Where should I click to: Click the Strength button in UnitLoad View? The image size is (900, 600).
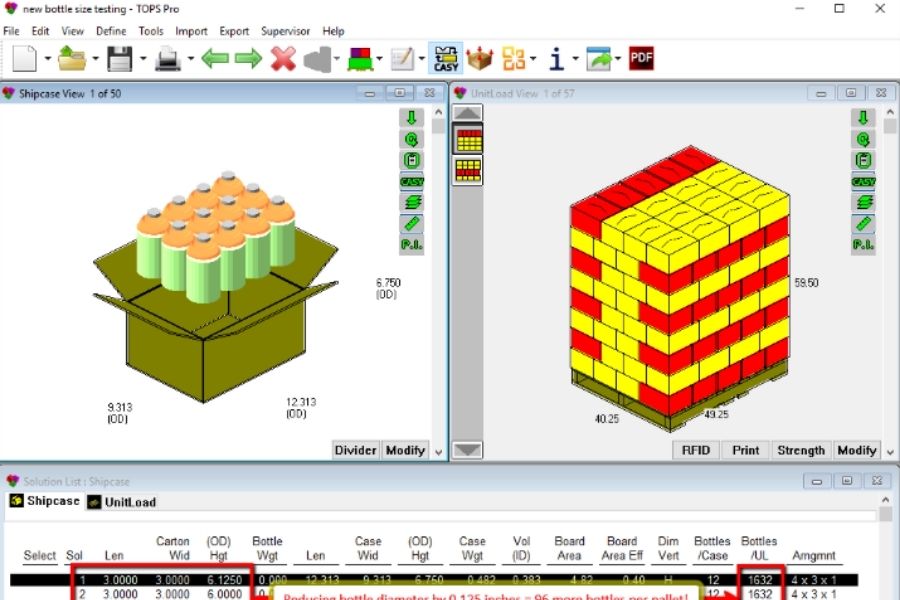tap(800, 450)
